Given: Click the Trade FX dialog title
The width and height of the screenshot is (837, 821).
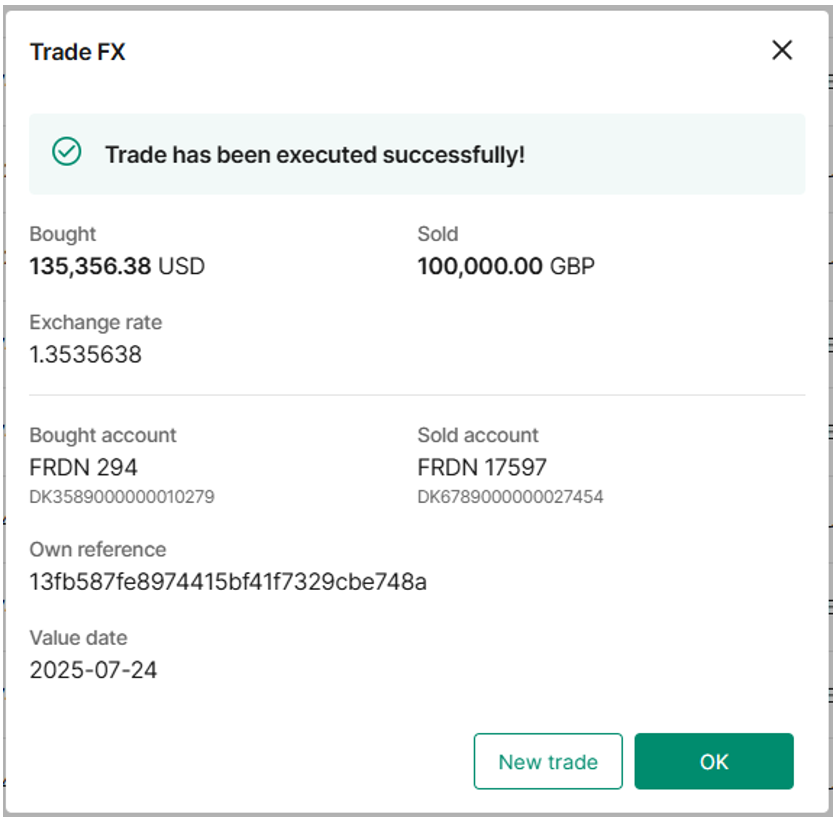Looking at the screenshot, I should (78, 52).
